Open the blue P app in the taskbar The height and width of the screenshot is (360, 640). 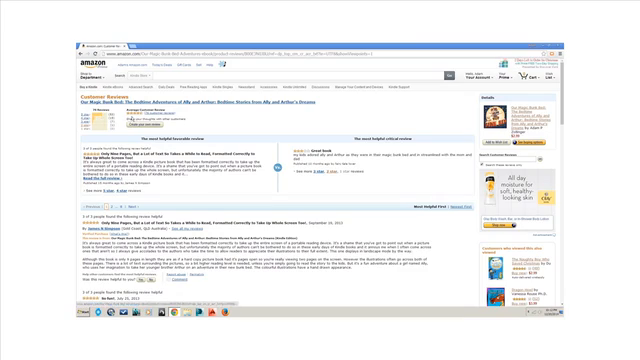(200, 312)
